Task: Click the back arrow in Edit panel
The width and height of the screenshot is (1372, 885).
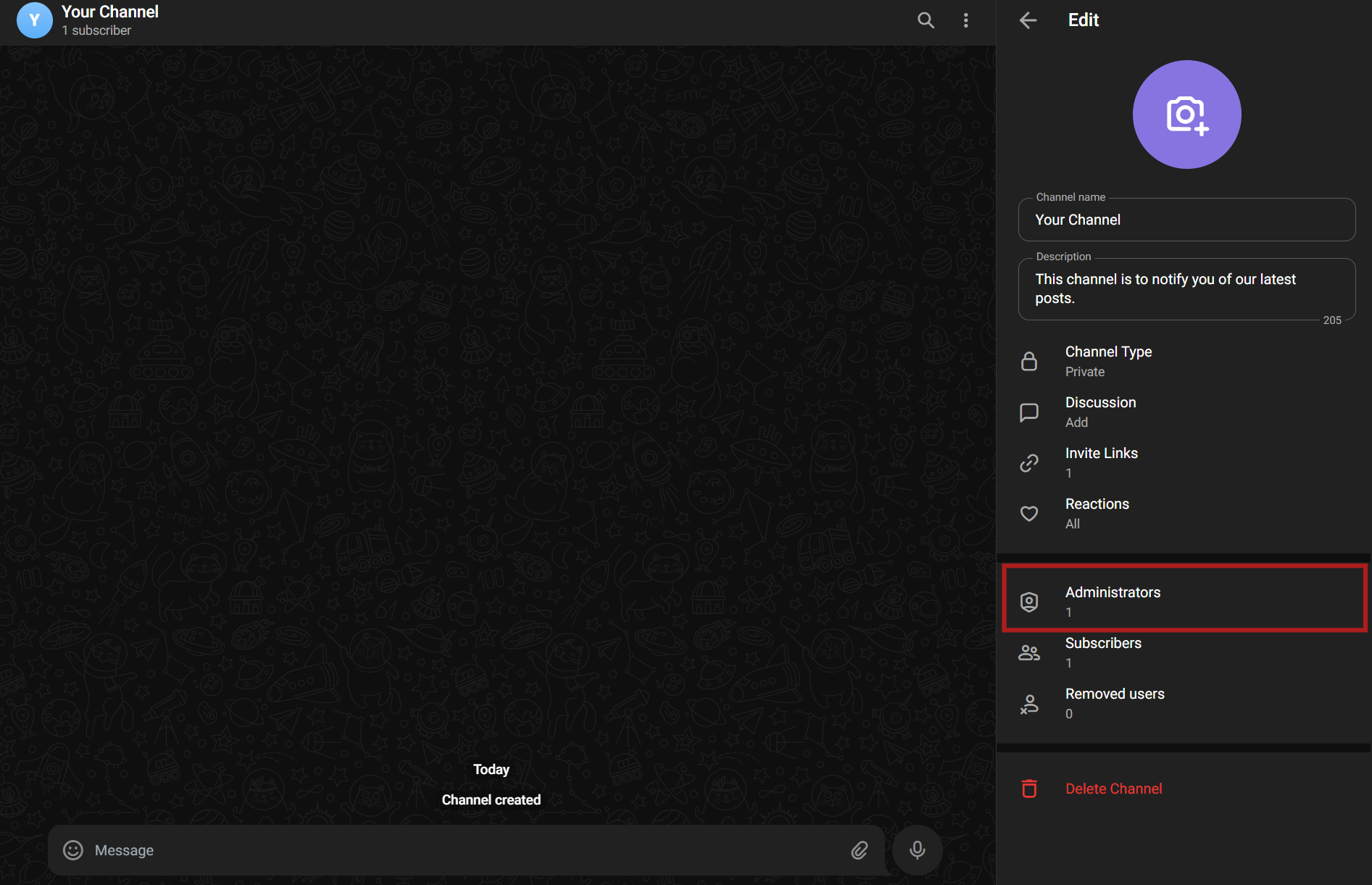Action: point(1028,20)
